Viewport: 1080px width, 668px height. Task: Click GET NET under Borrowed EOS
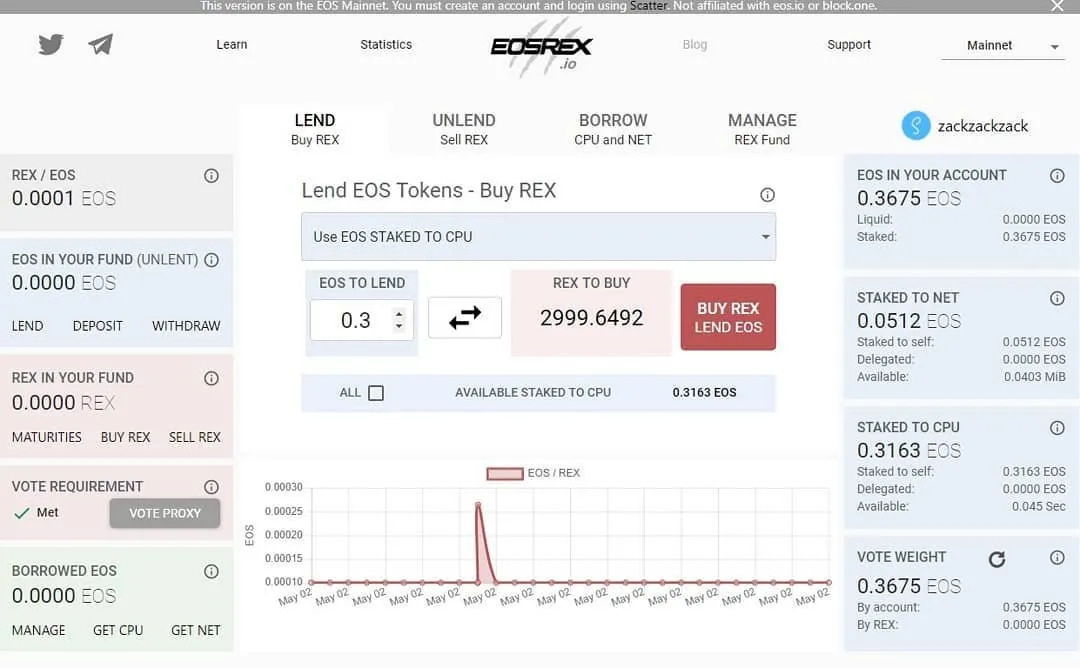(196, 630)
